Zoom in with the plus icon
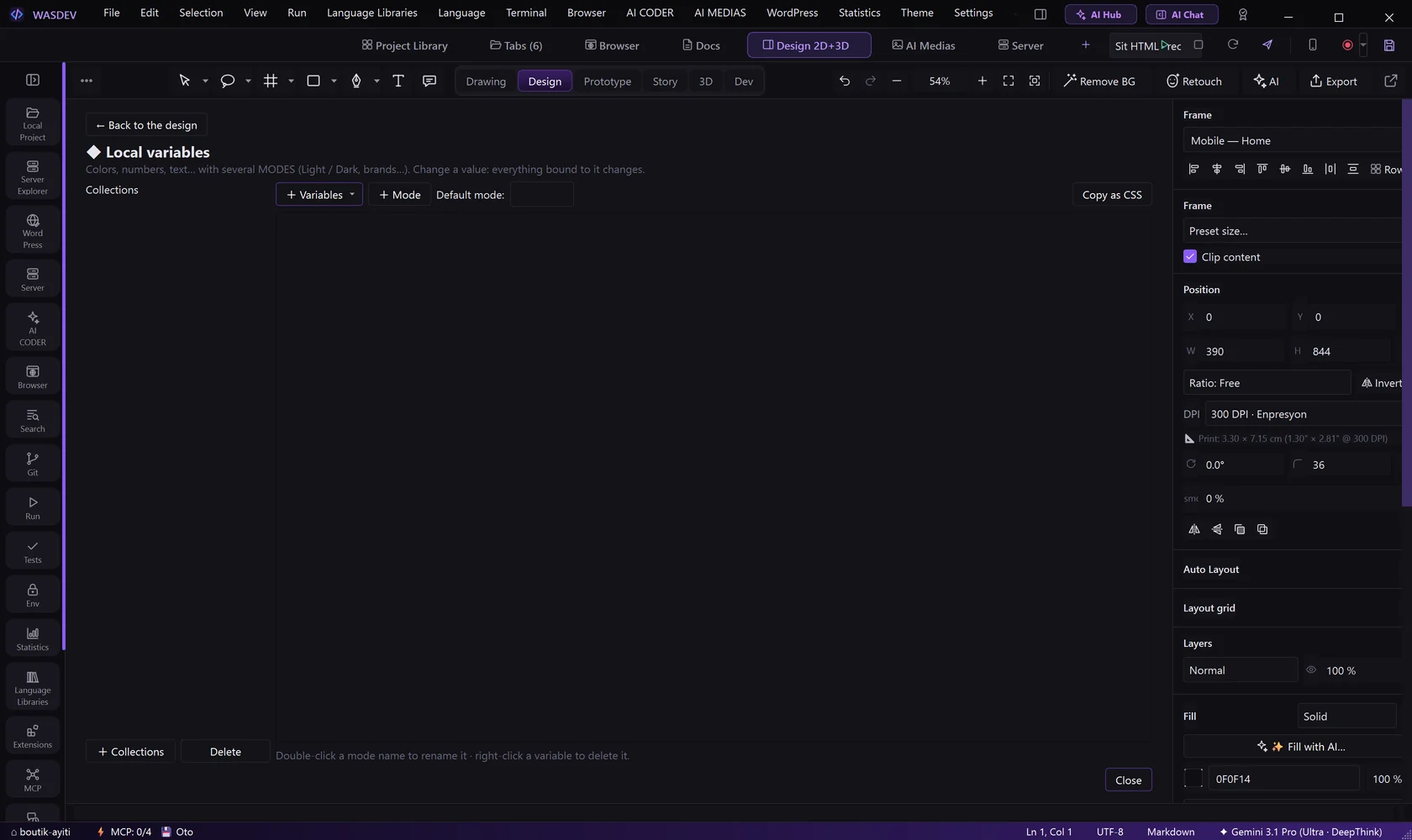 point(983,81)
